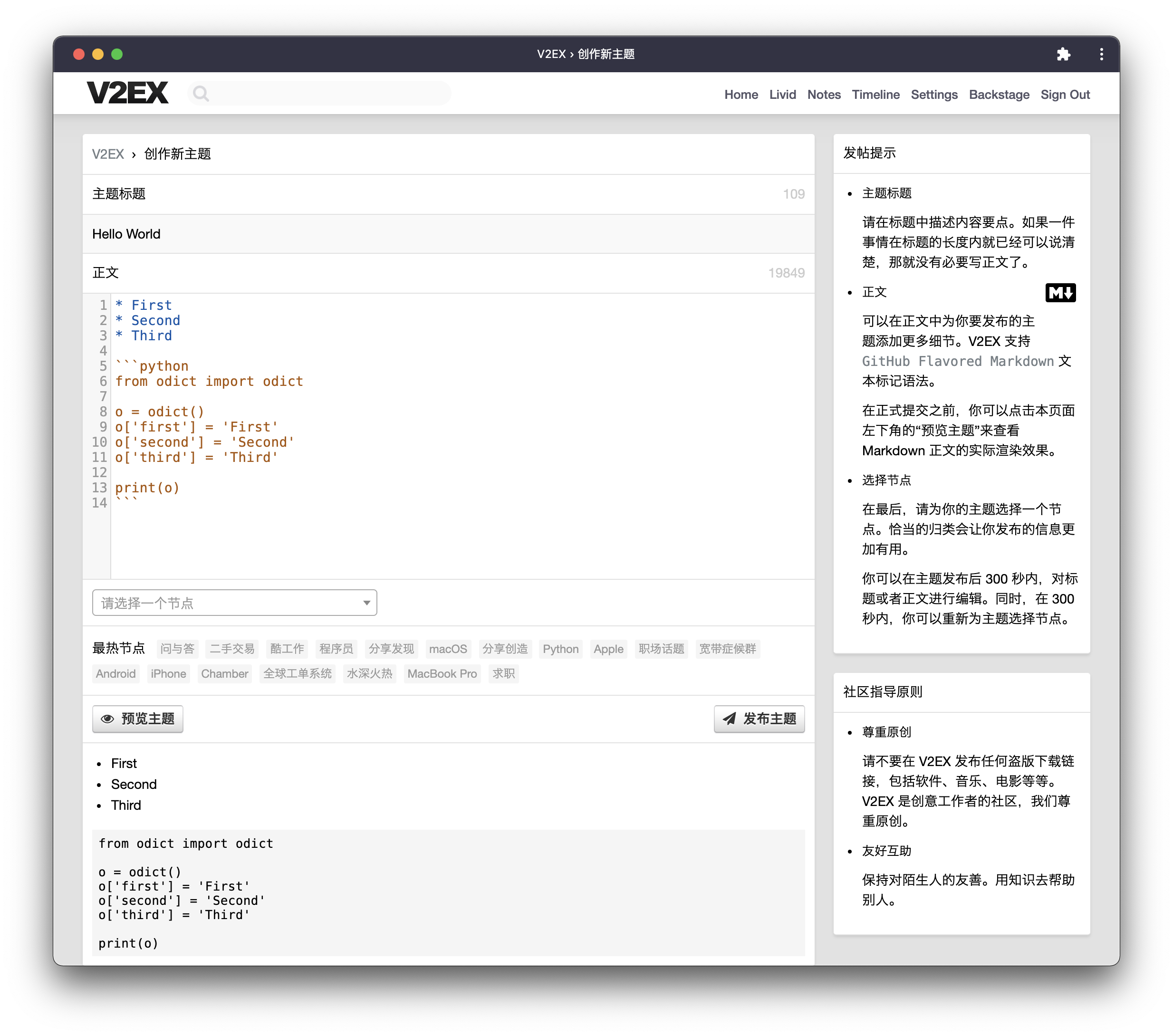Click 'from odict import odict' in editor
The image size is (1173, 1036).
209,381
